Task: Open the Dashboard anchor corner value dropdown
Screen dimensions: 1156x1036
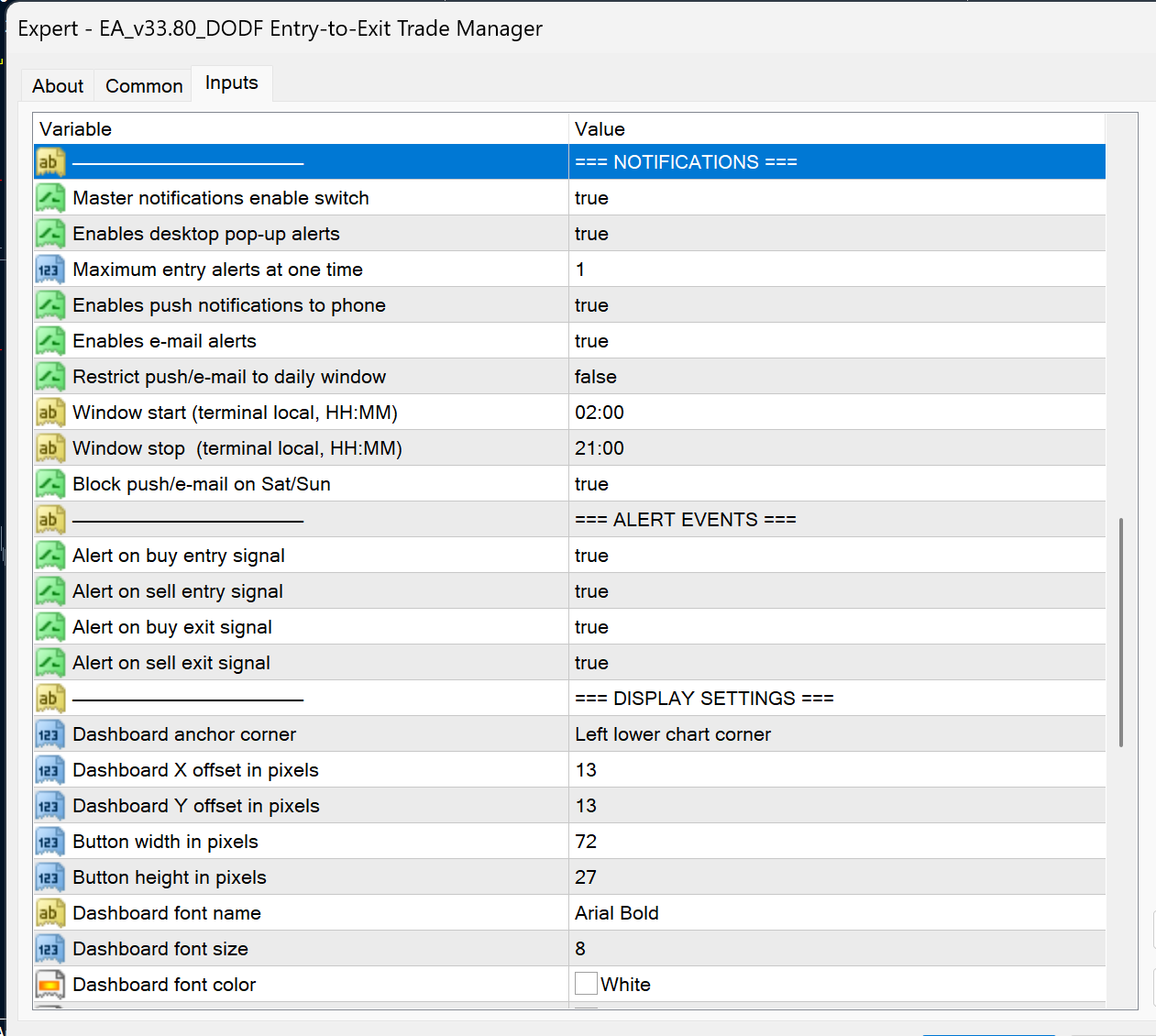Action: coord(837,734)
